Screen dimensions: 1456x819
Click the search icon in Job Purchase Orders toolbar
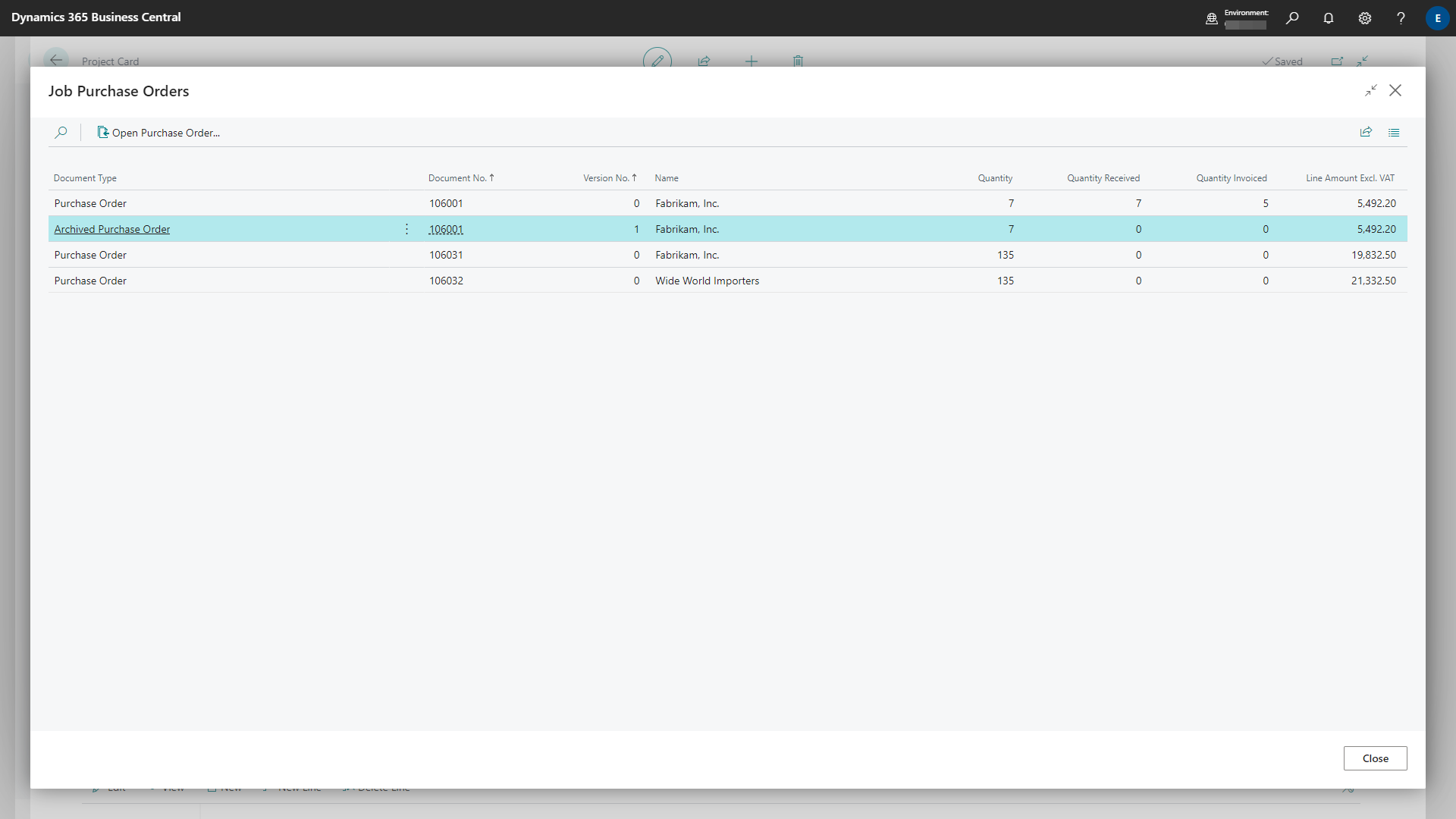pyautogui.click(x=61, y=132)
